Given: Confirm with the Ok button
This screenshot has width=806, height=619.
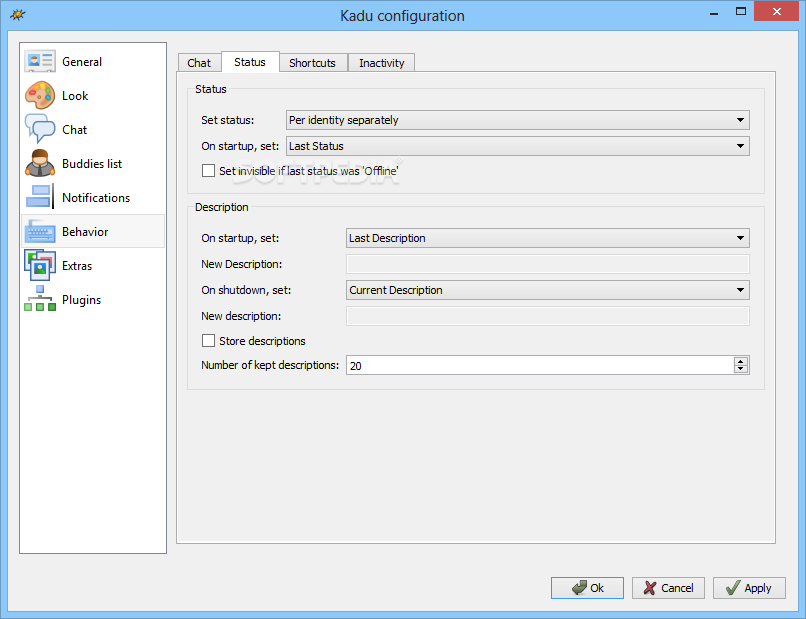Looking at the screenshot, I should pos(587,588).
